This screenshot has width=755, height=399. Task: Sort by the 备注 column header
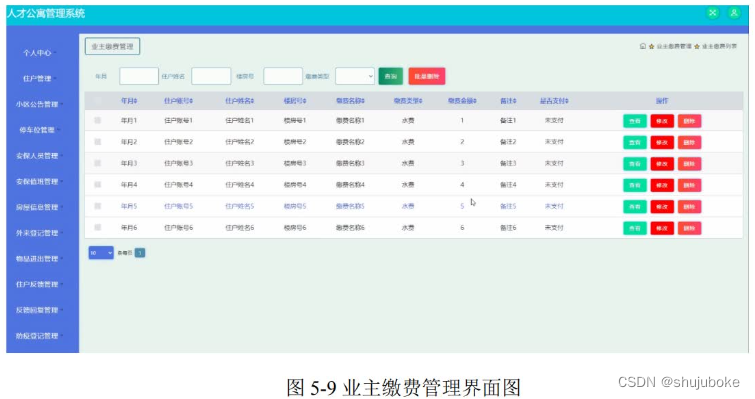[508, 101]
